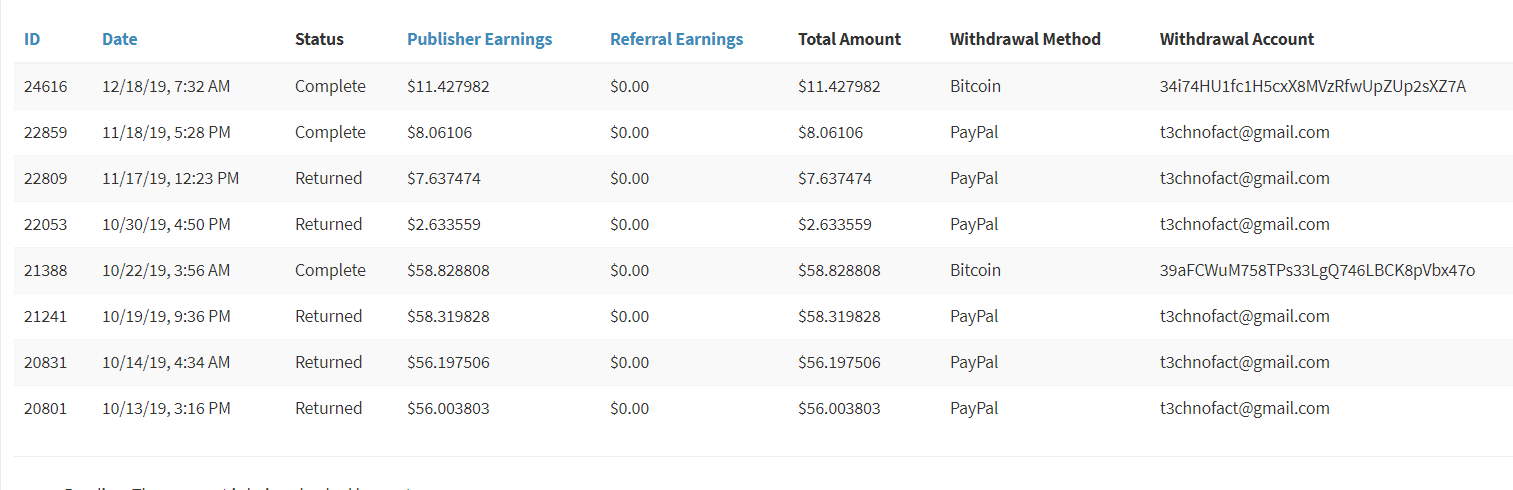Screen dimensions: 1513x490
Task: Select withdrawal ID 24616
Action: [46, 87]
